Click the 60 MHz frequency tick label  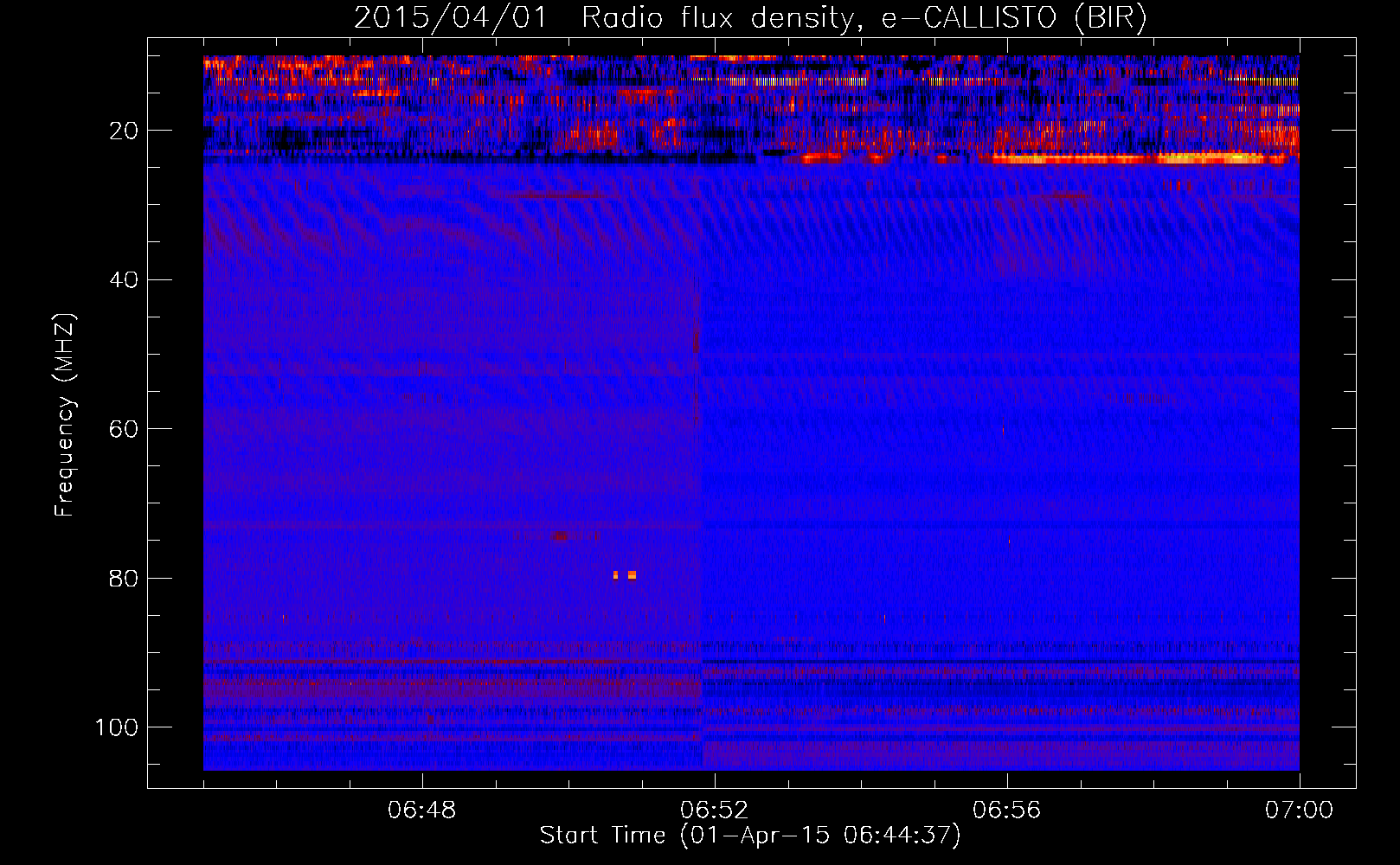pyautogui.click(x=124, y=429)
